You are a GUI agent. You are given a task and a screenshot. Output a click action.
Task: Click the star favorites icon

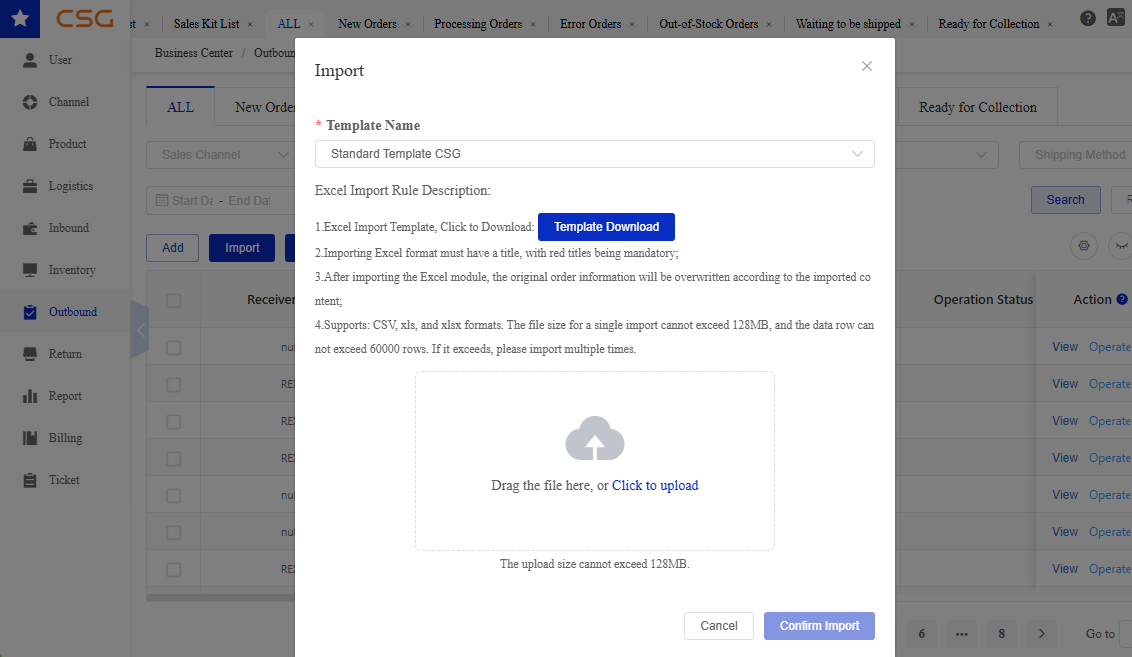click(19, 19)
